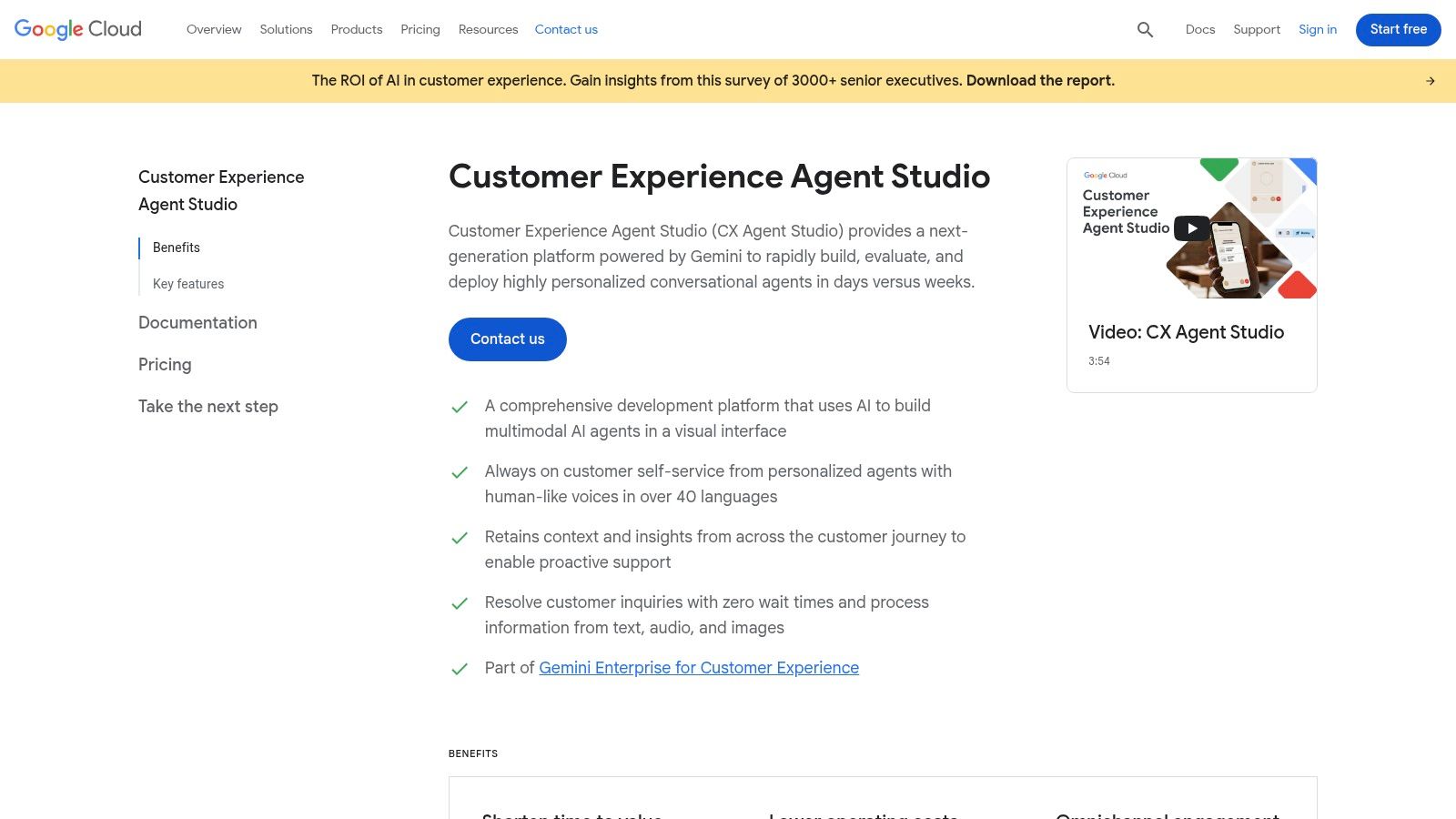Click Download the report in the banner

point(1039,80)
